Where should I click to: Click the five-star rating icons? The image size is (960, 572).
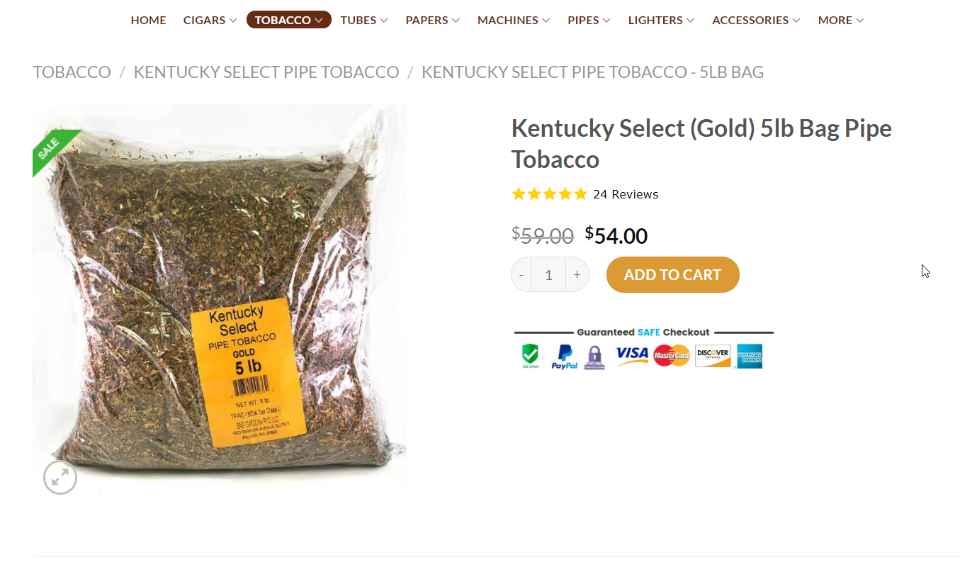click(549, 194)
